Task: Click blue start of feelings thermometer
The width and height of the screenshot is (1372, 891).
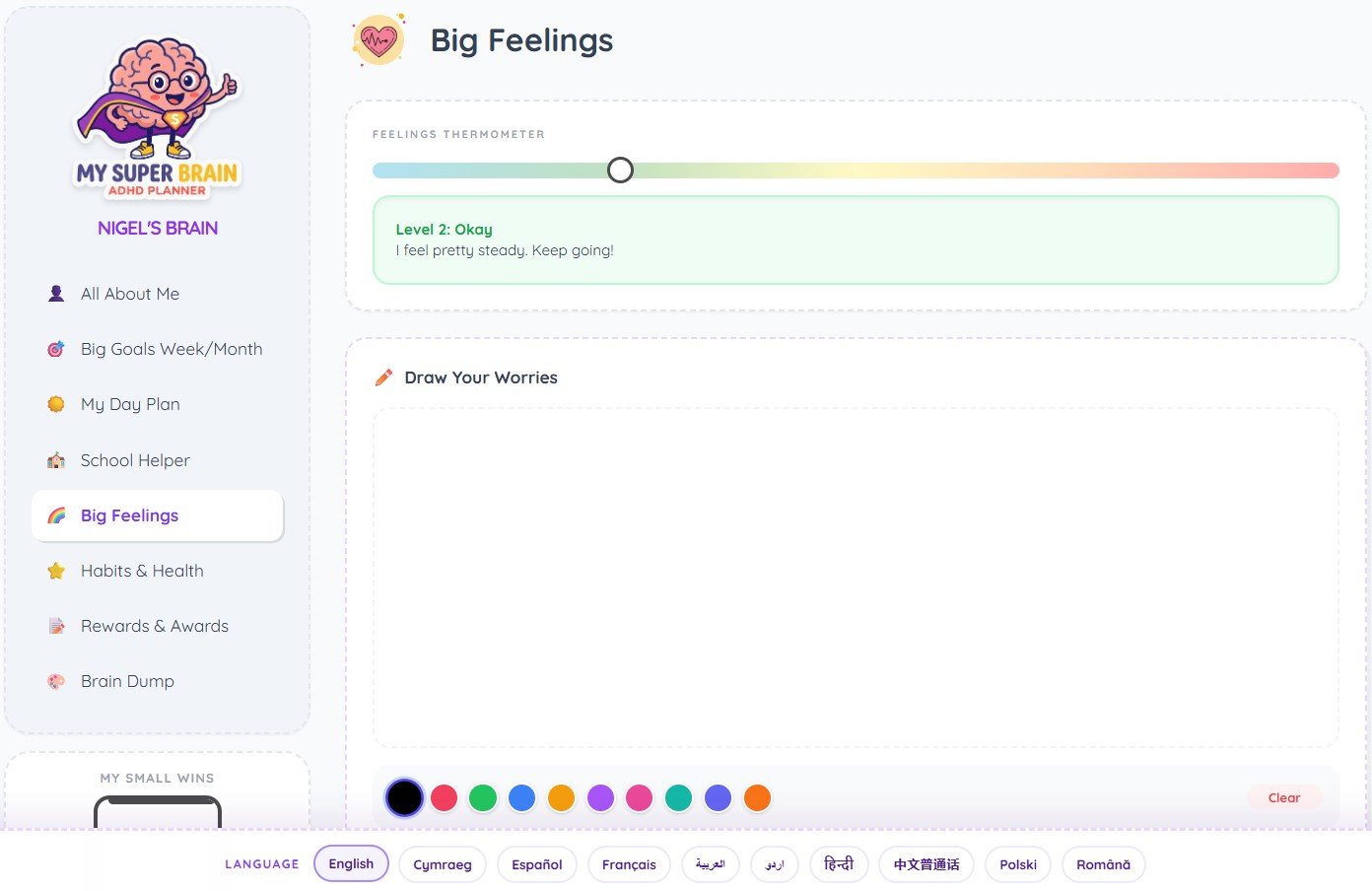Action: click(381, 171)
